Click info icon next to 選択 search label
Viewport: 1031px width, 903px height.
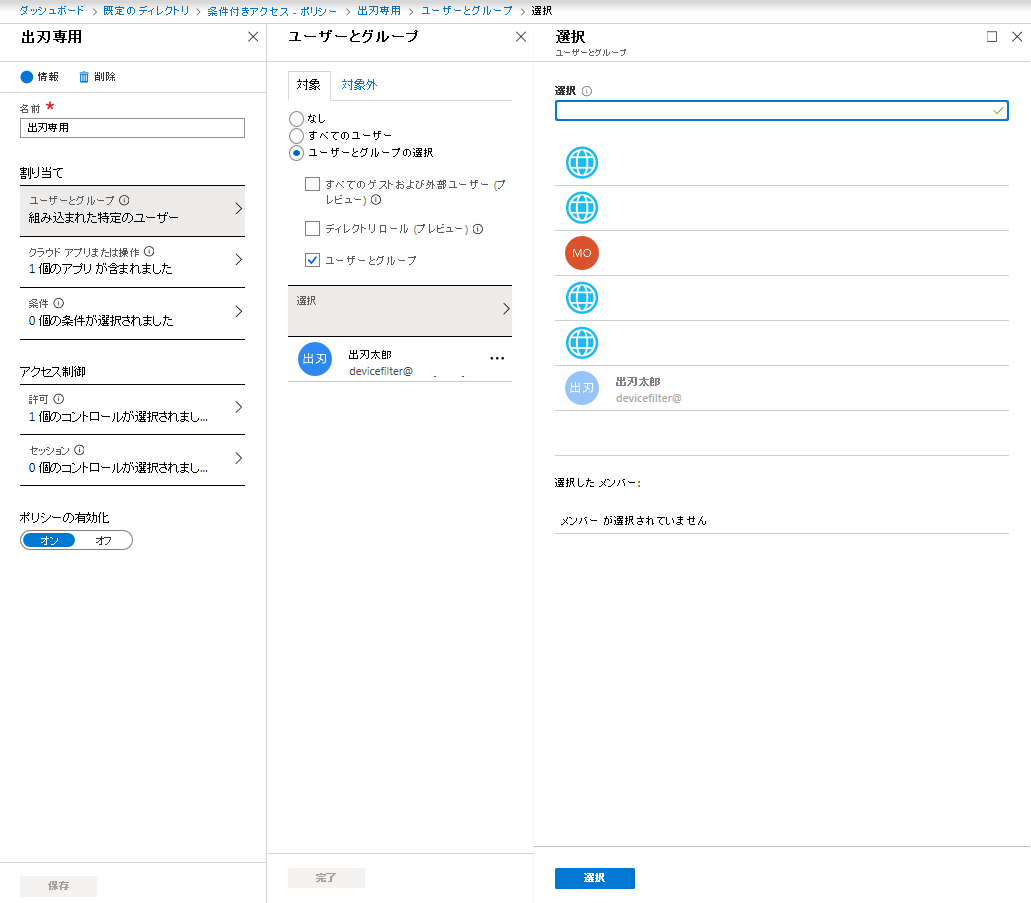coord(587,91)
